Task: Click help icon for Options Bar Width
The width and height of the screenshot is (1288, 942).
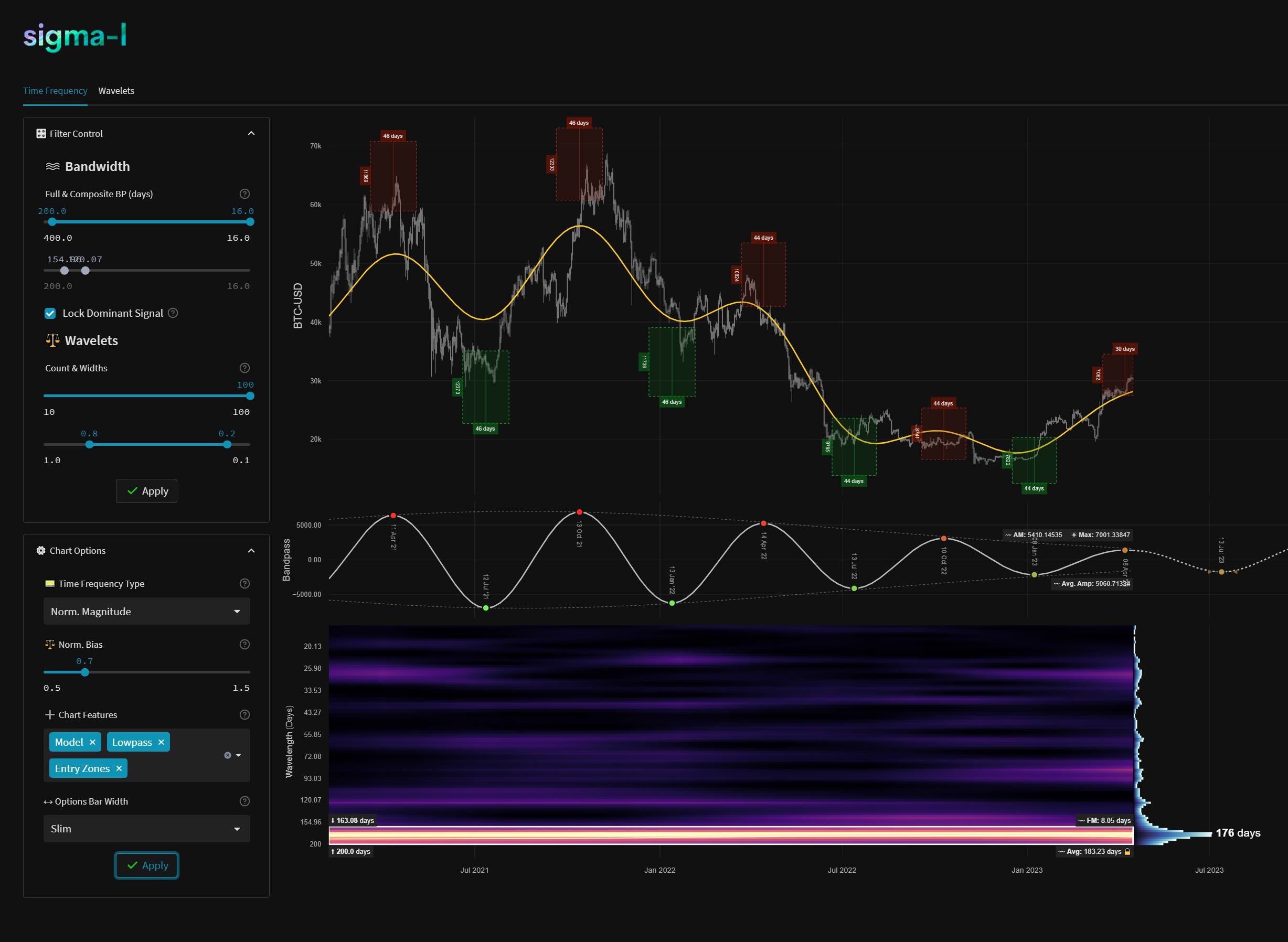Action: 244,801
